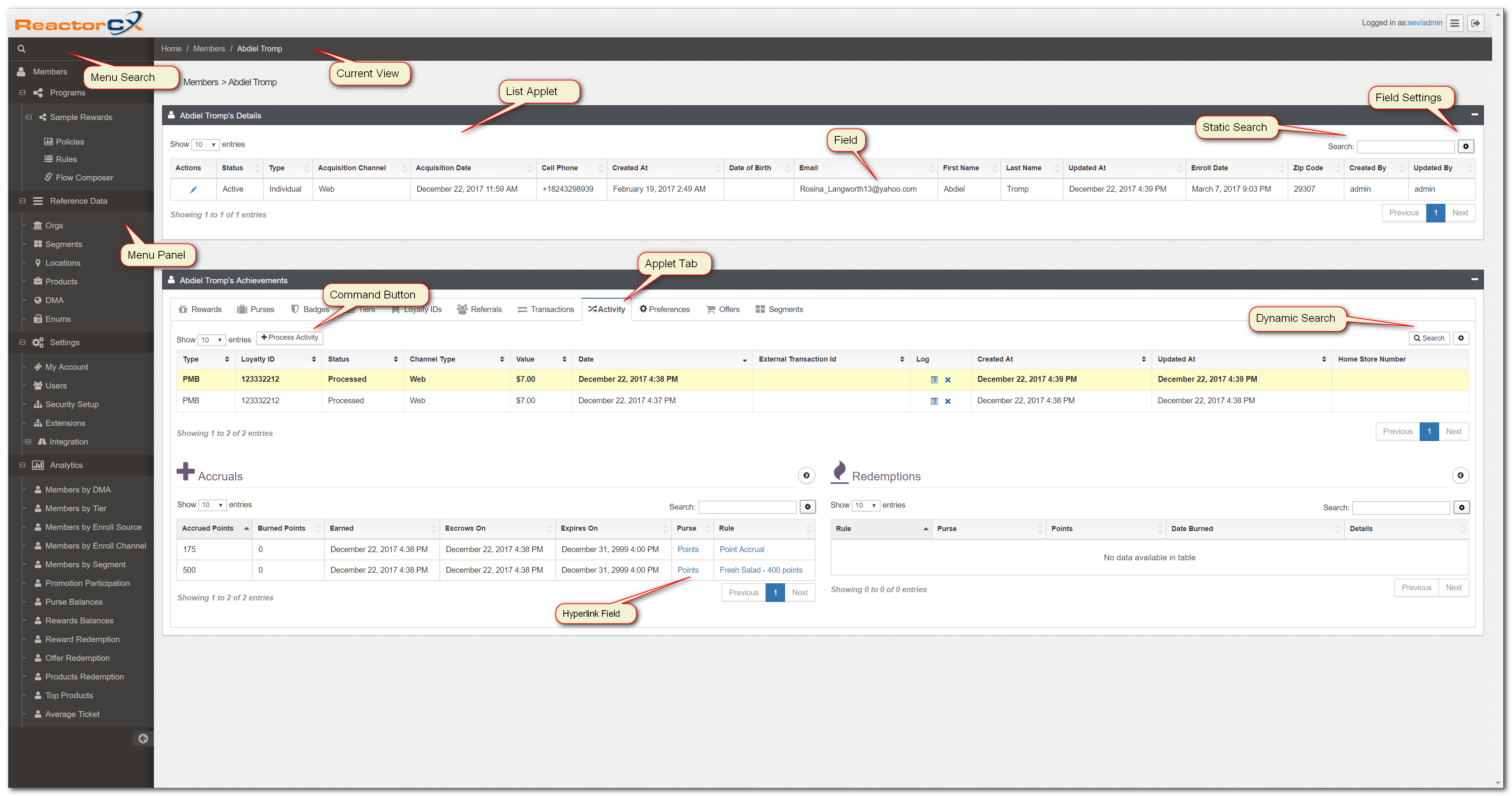Open Flow Composer in the sidebar
Screen dimensions: 1512x796
coord(79,177)
